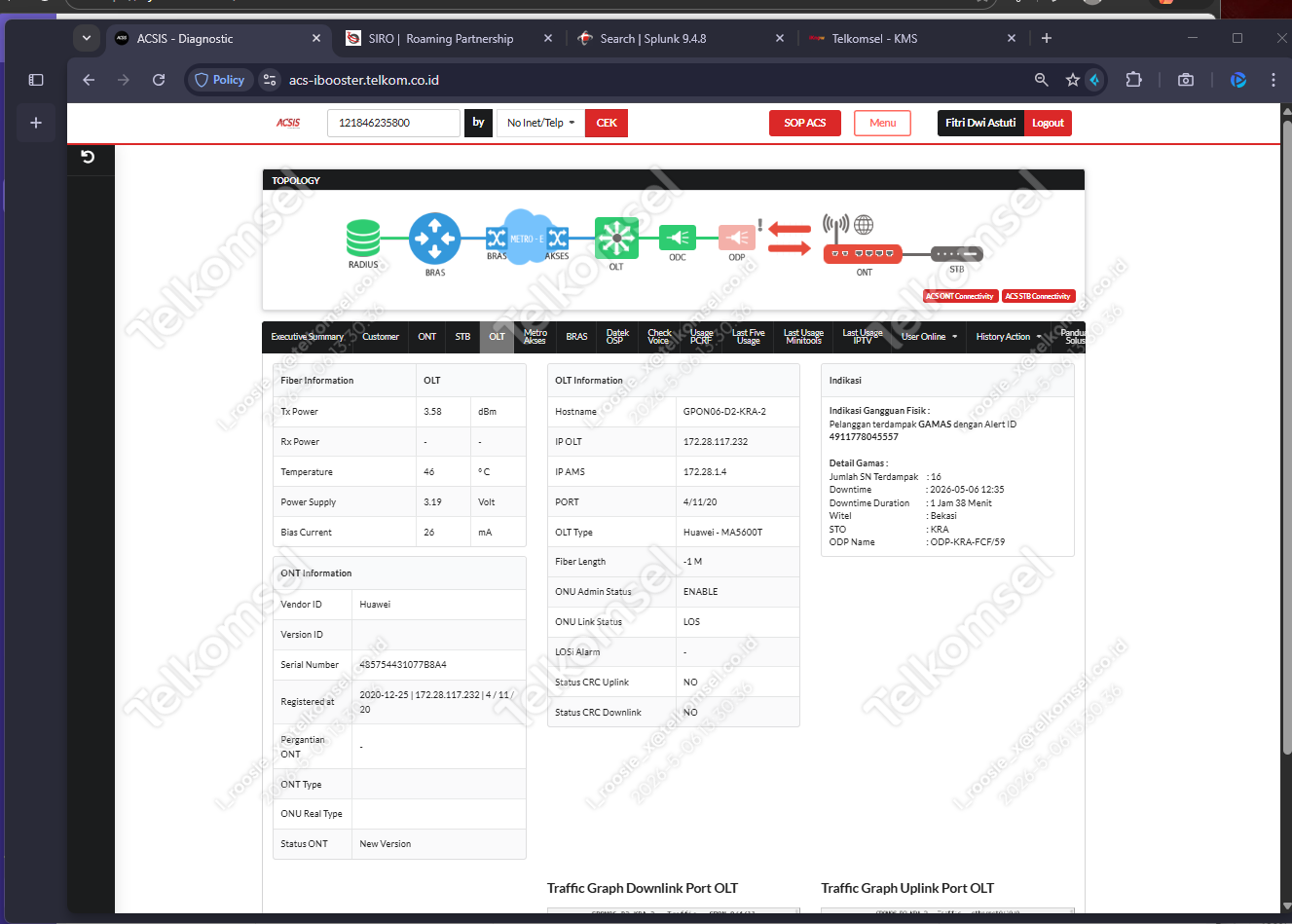1292x924 pixels.
Task: Click the ODP splitter icon
Action: (x=737, y=238)
